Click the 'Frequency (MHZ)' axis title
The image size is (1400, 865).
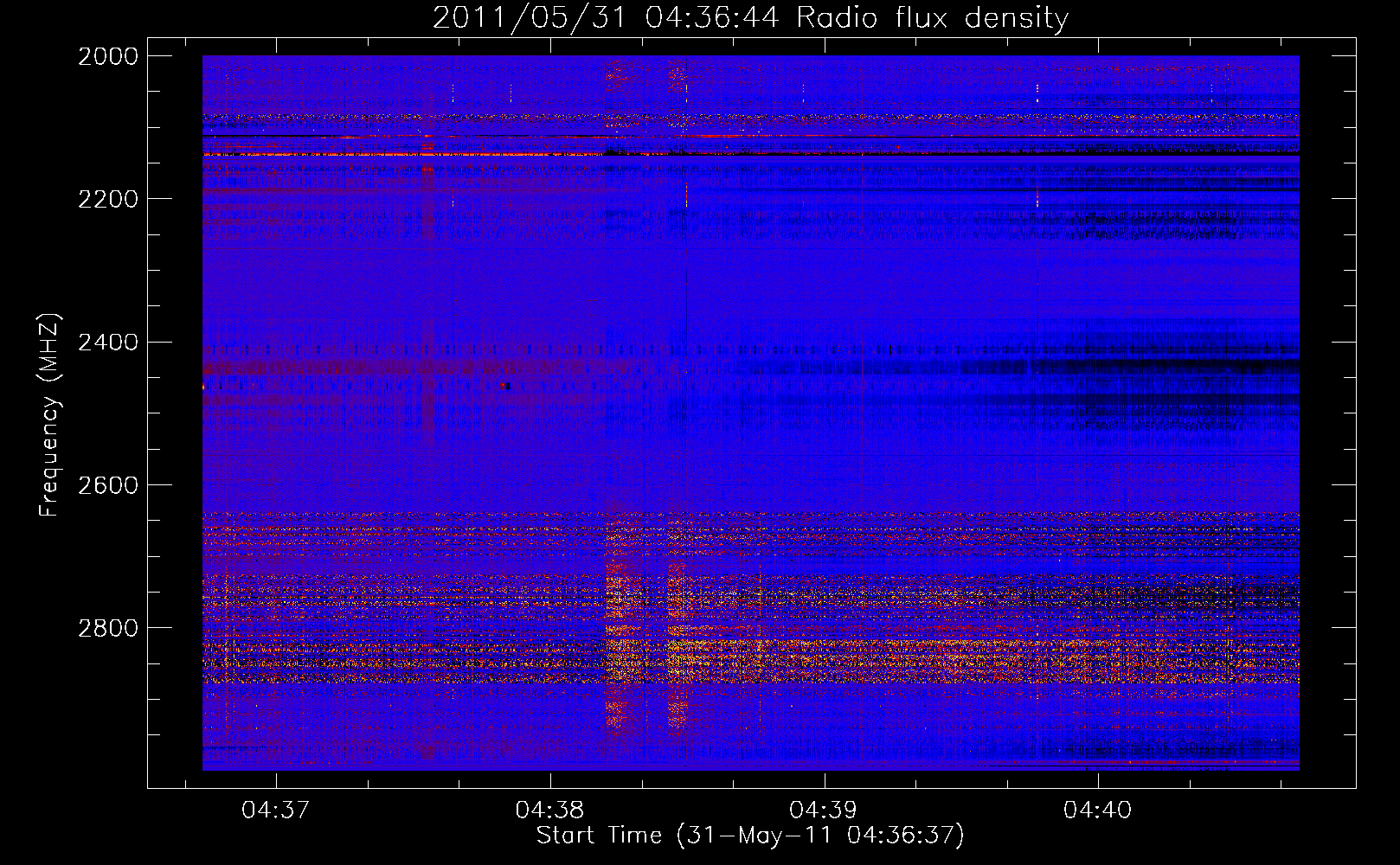50,415
